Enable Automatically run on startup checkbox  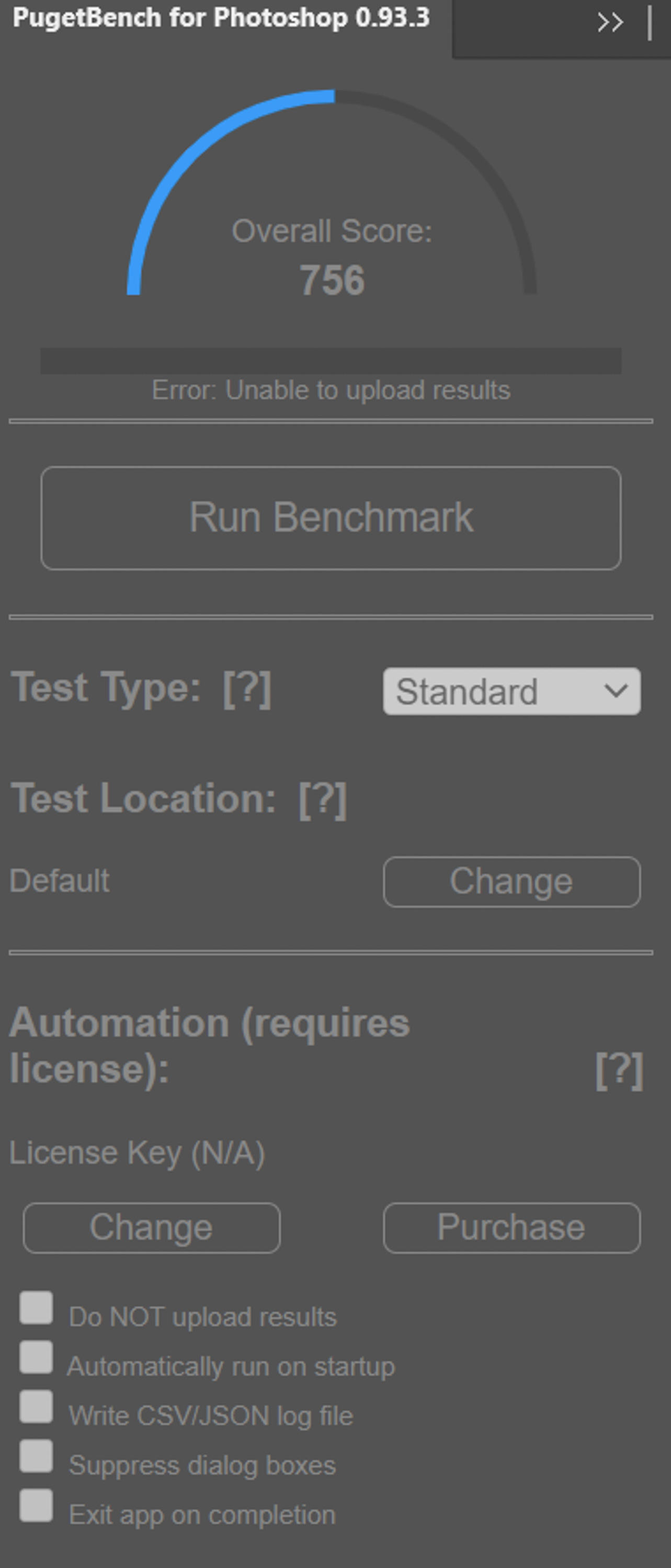pos(36,1357)
